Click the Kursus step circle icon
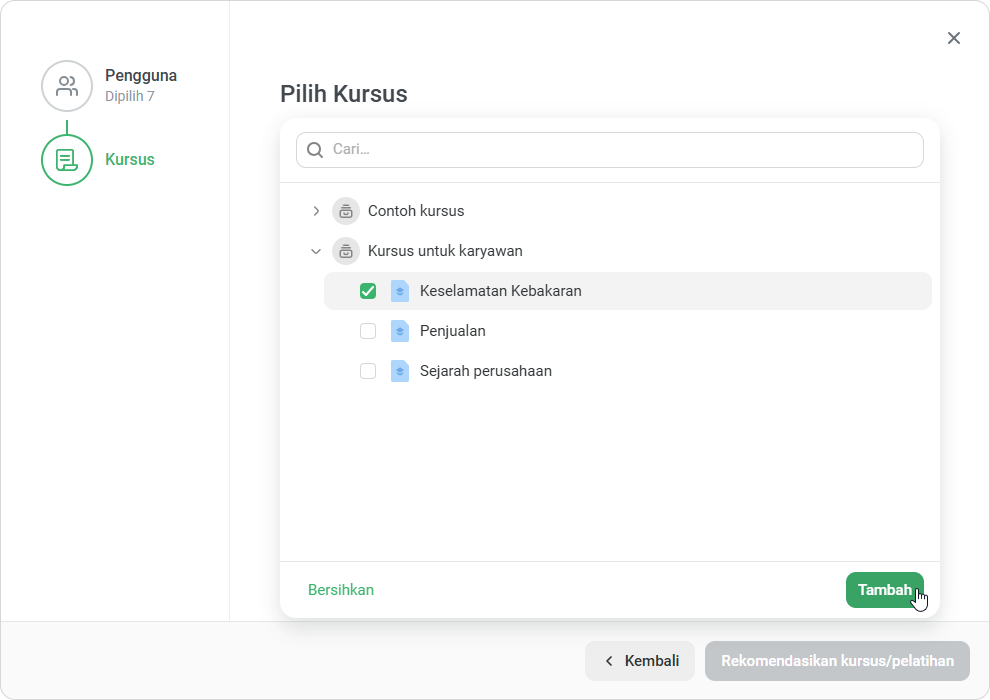This screenshot has height=700, width=990. 67,160
